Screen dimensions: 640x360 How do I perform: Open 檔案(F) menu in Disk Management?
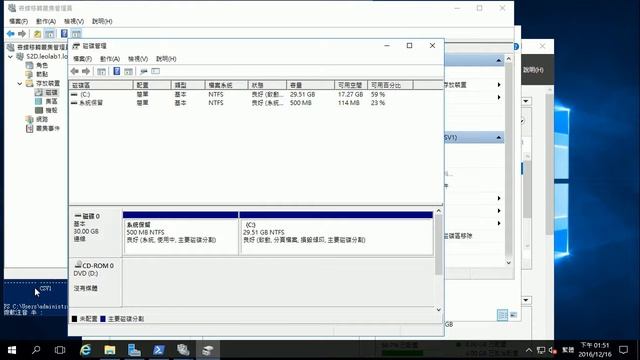82,59
